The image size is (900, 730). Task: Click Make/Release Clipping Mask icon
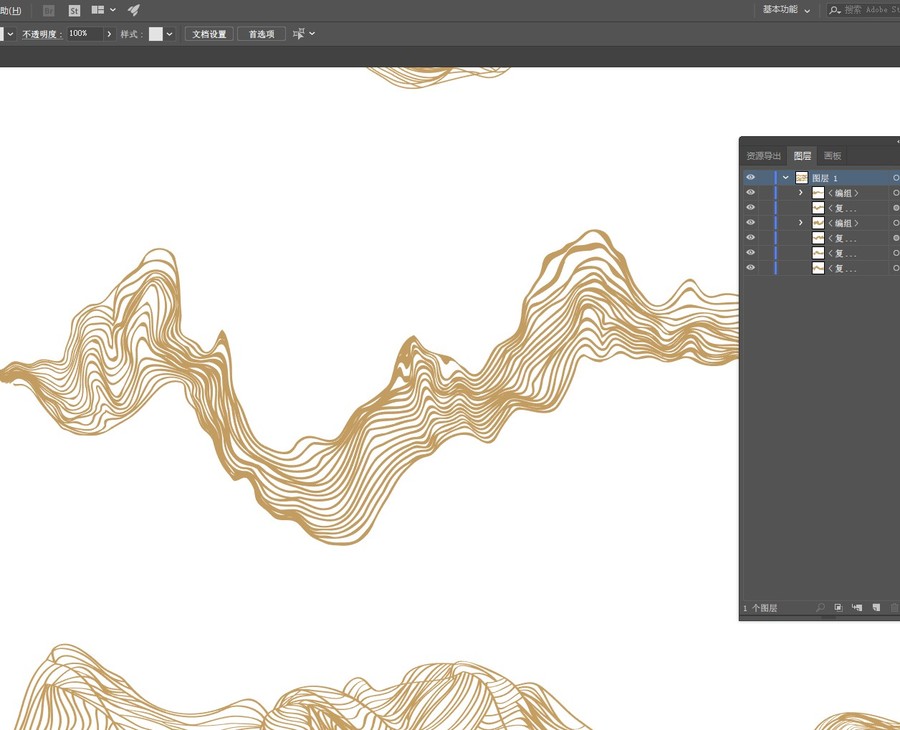(x=839, y=607)
